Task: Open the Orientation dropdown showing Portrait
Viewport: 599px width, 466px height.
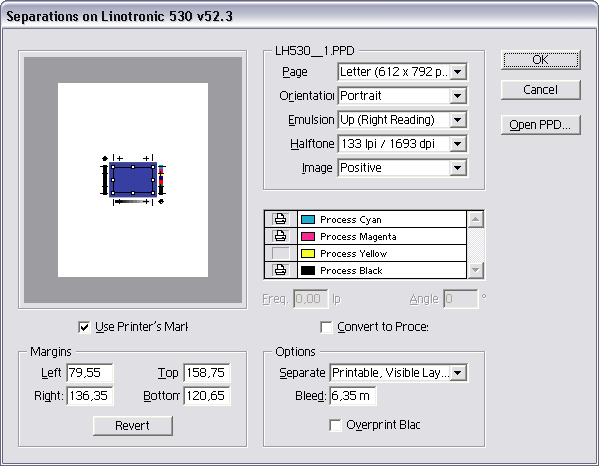Action: 402,96
